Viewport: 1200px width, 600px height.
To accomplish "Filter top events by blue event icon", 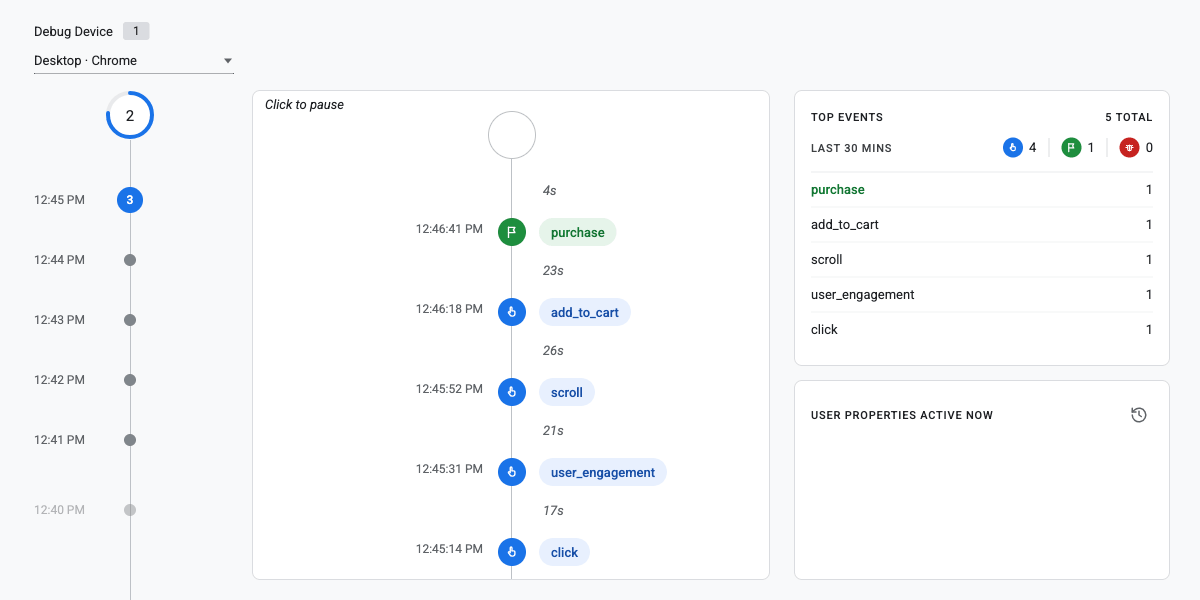I will tap(1013, 148).
